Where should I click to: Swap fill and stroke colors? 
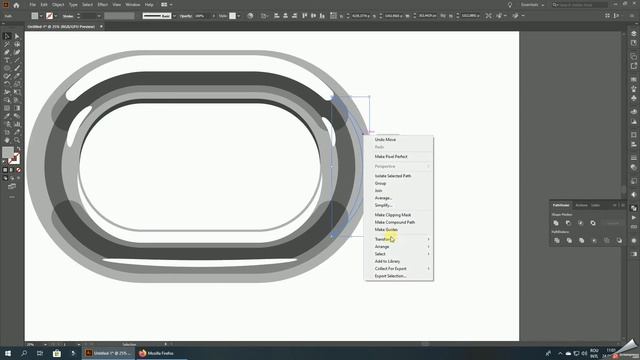[x=18, y=150]
